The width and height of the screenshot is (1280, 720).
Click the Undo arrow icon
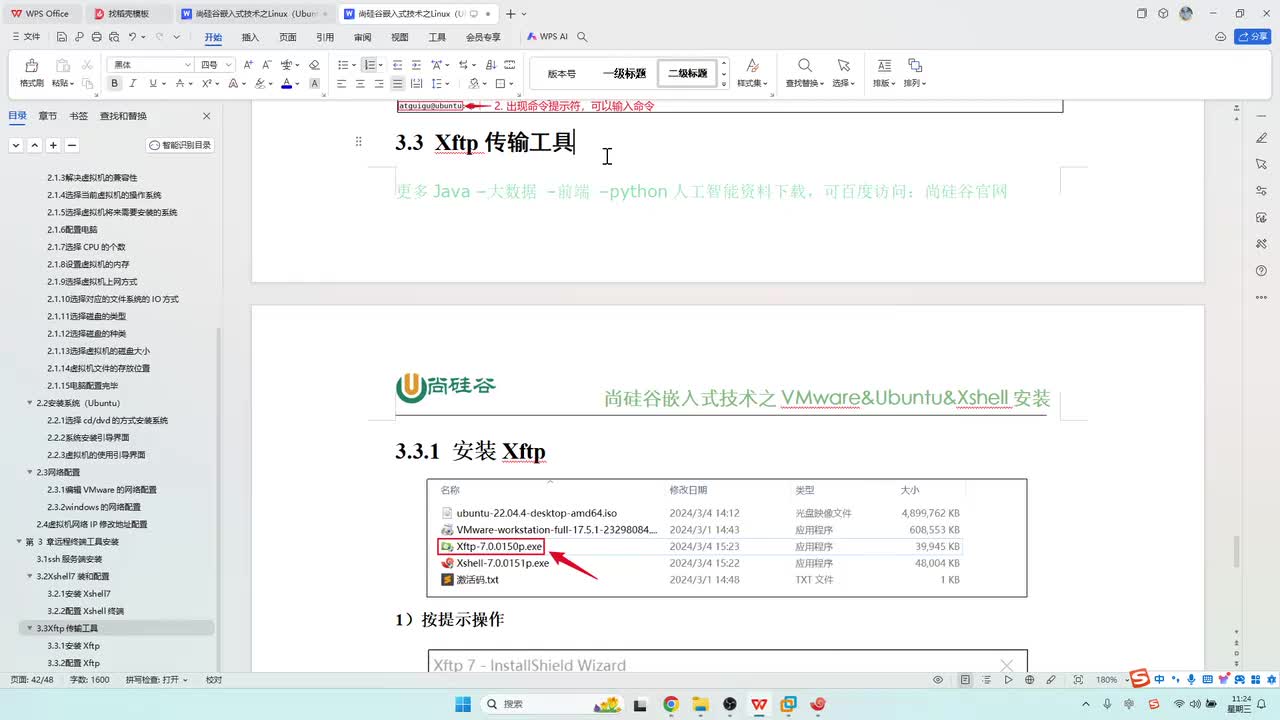coord(131,37)
